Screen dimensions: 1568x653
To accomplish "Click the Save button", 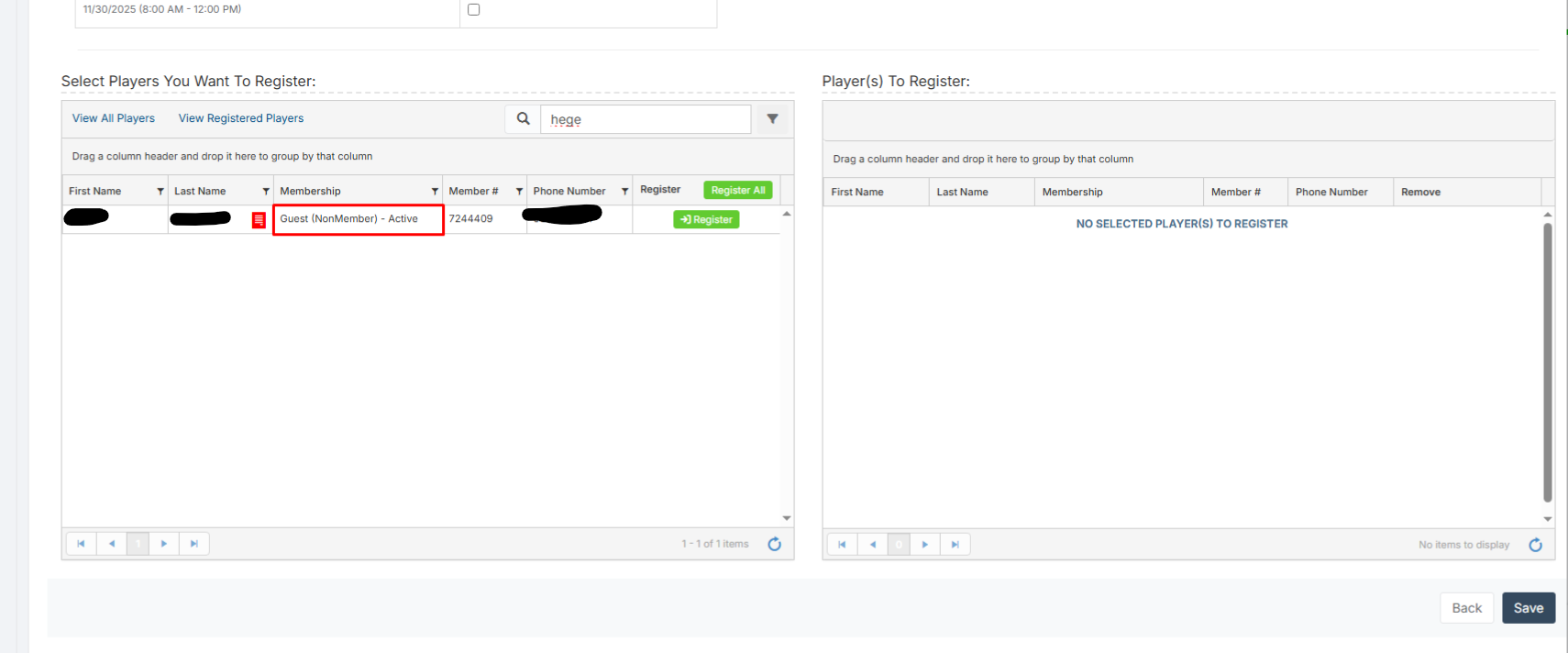I will coord(1528,608).
